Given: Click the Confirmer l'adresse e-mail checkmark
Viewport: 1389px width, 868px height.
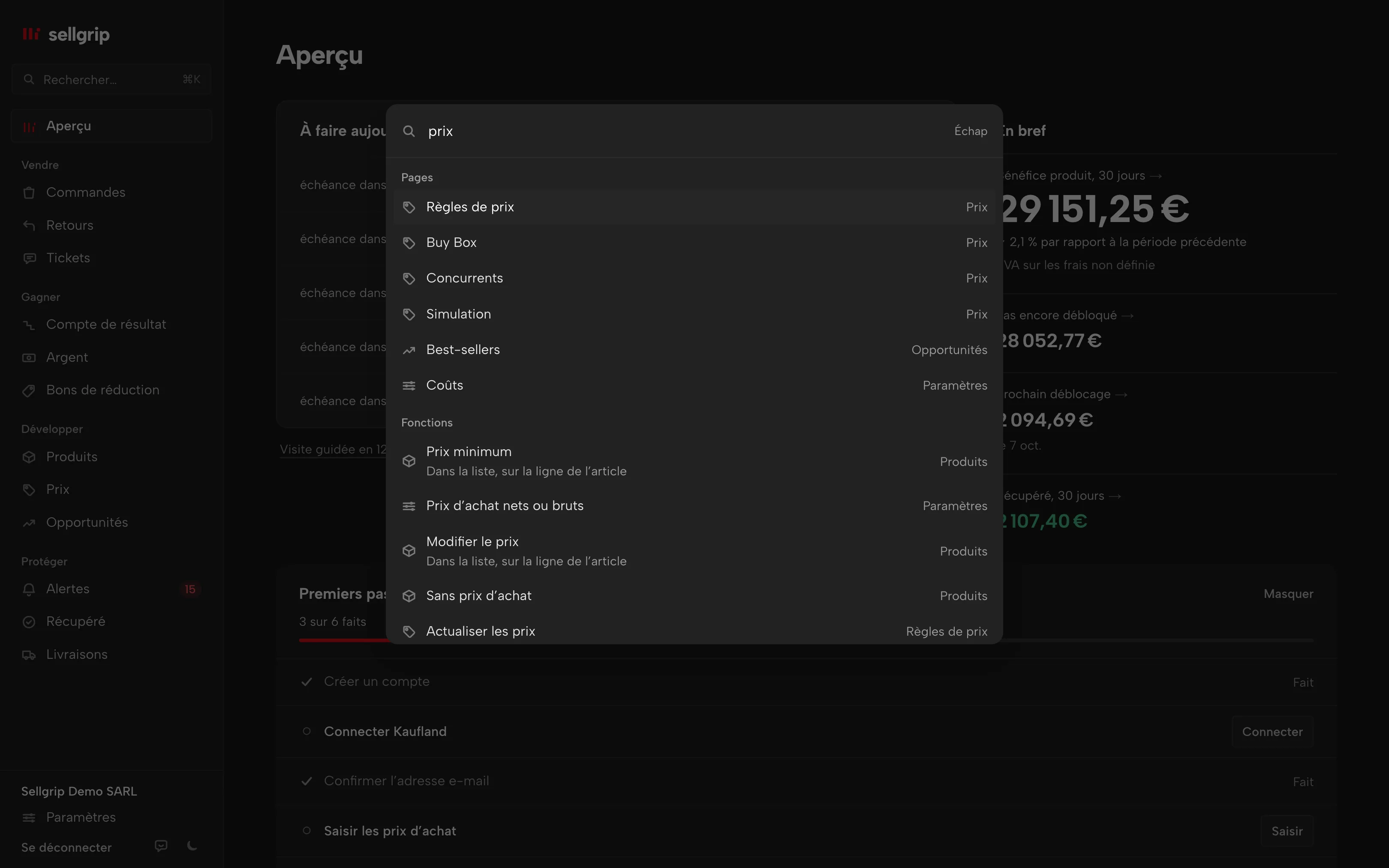Looking at the screenshot, I should pyautogui.click(x=307, y=781).
